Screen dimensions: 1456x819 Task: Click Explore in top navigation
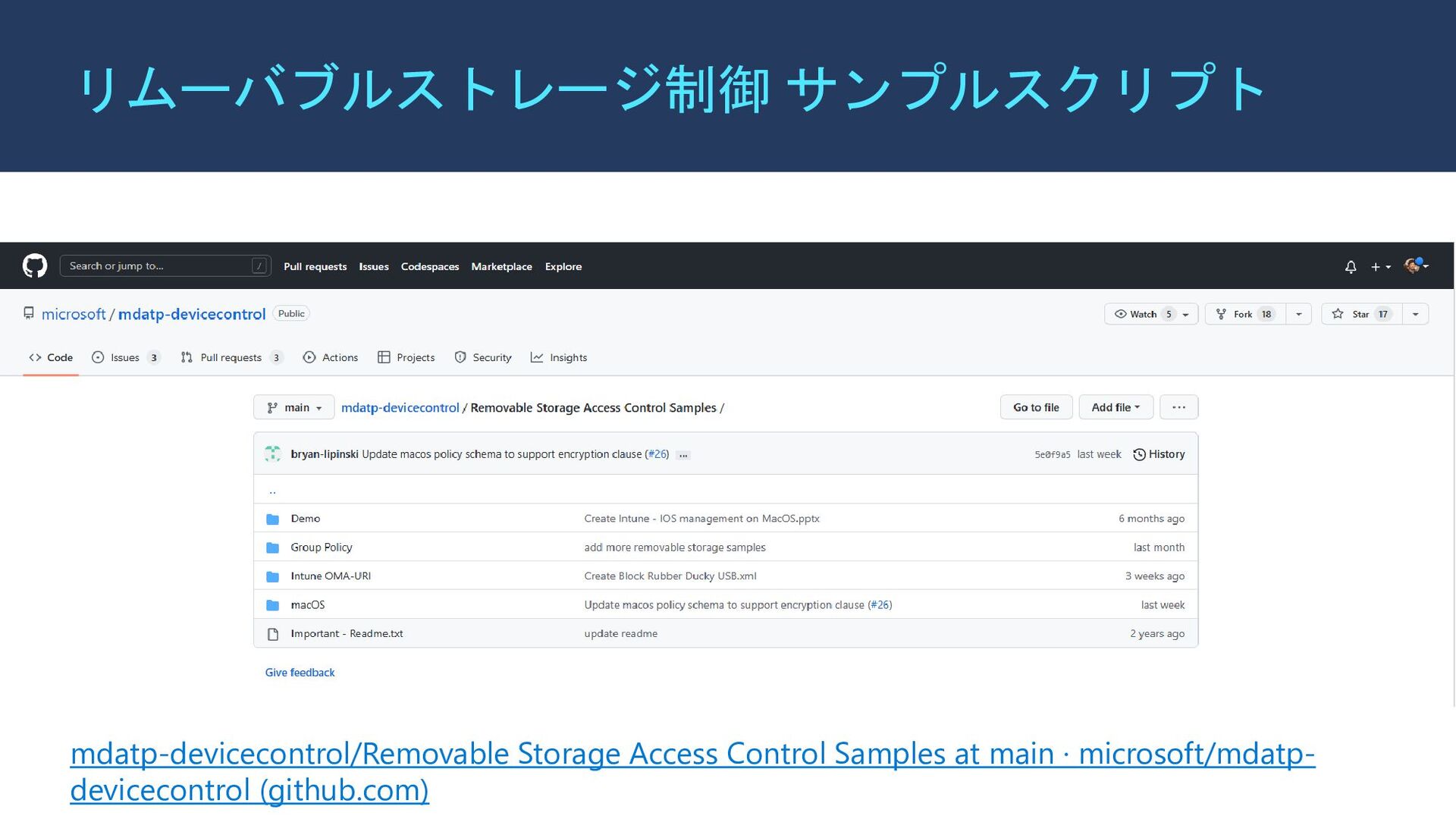tap(563, 266)
